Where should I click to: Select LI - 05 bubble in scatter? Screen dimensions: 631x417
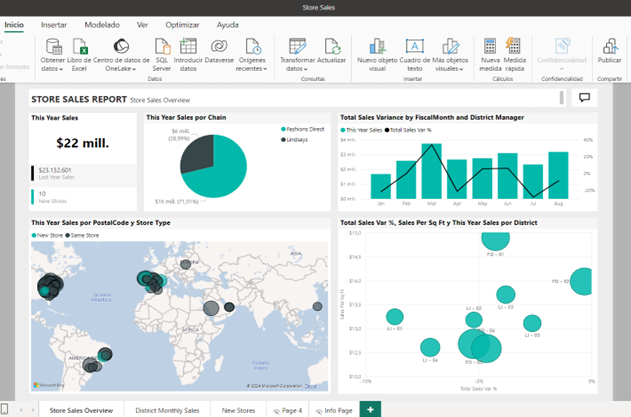click(x=532, y=323)
